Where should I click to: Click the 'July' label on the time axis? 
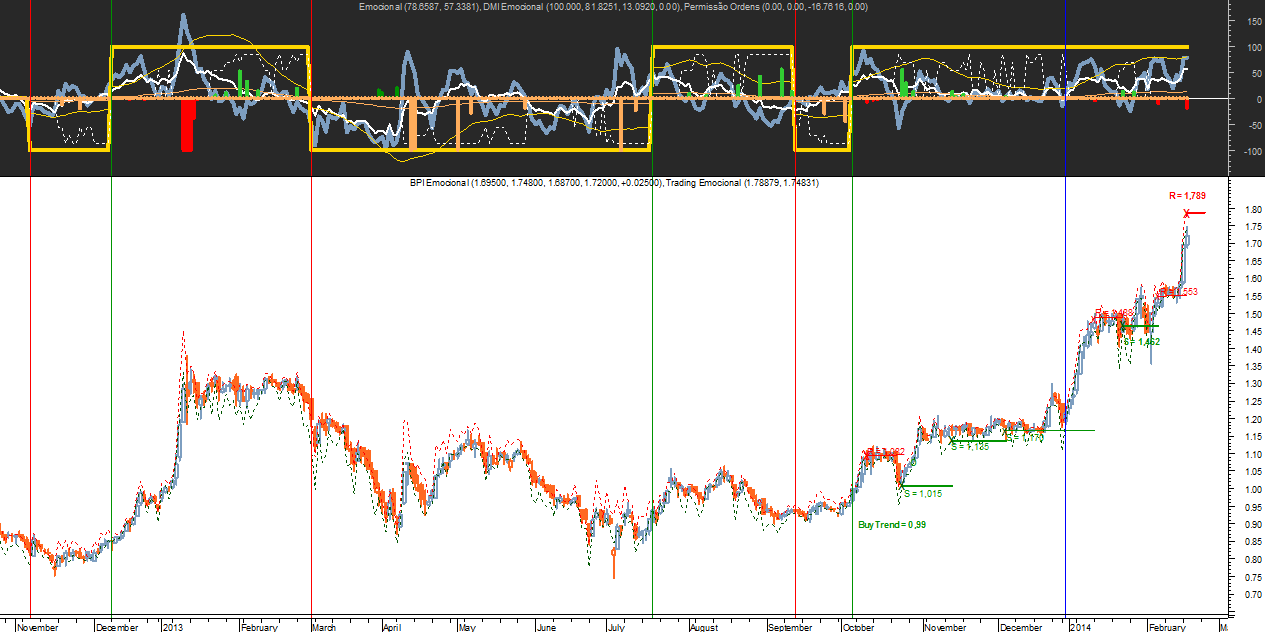point(616,627)
